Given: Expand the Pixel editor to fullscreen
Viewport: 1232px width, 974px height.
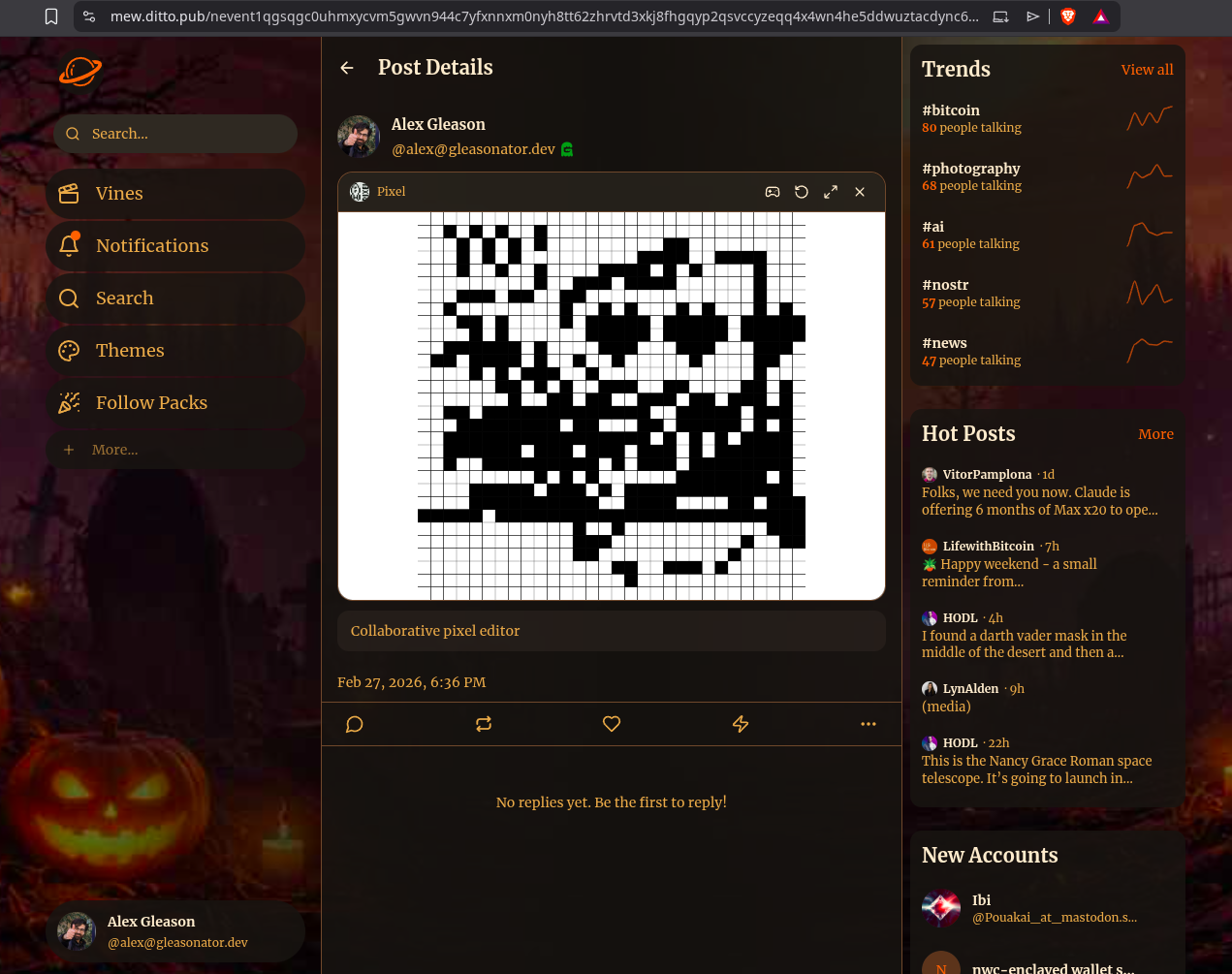Looking at the screenshot, I should (x=831, y=192).
